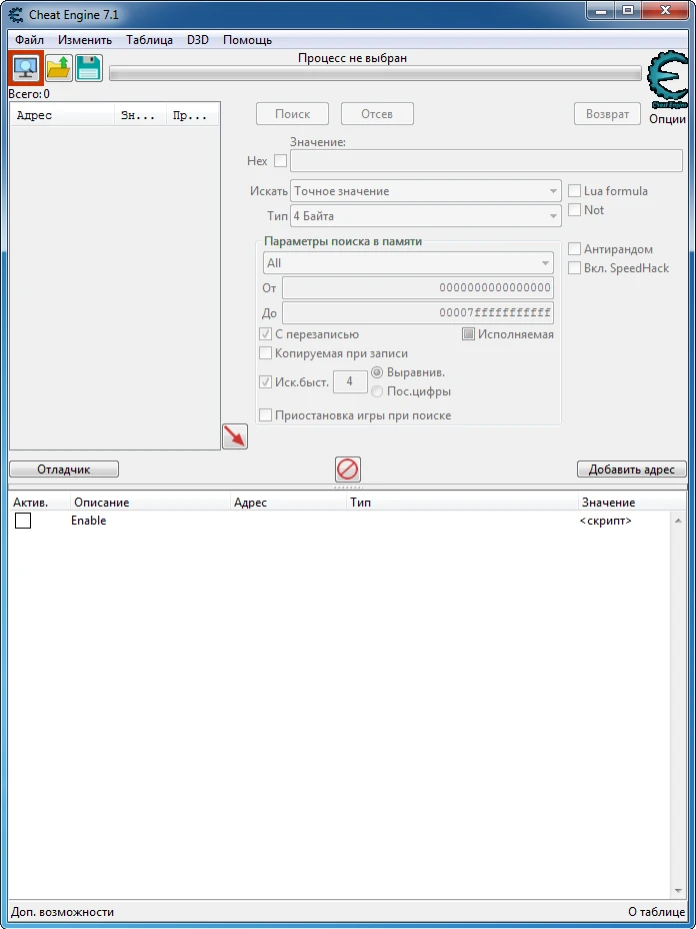This screenshot has width=696, height=929.
Task: Enable the Lua formula checkbox
Action: click(x=574, y=191)
